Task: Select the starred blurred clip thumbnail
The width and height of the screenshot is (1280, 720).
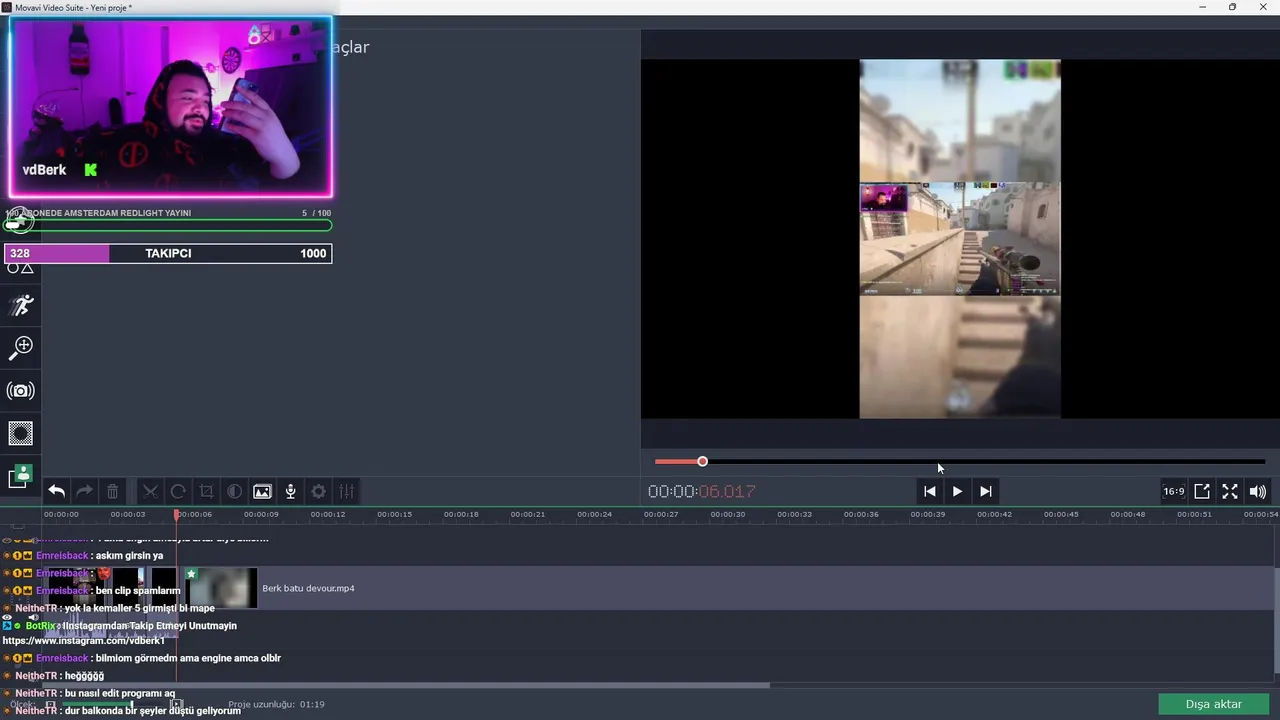Action: (x=220, y=588)
